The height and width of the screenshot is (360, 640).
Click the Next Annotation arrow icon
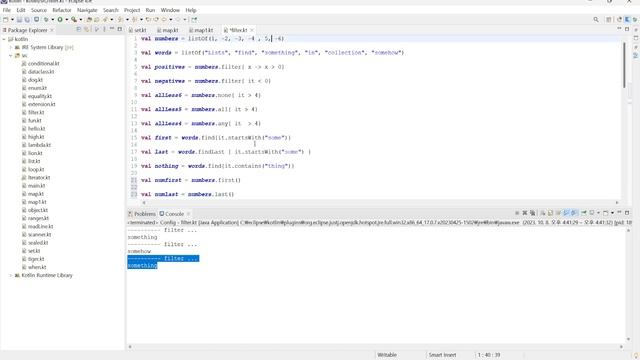click(x=120, y=20)
